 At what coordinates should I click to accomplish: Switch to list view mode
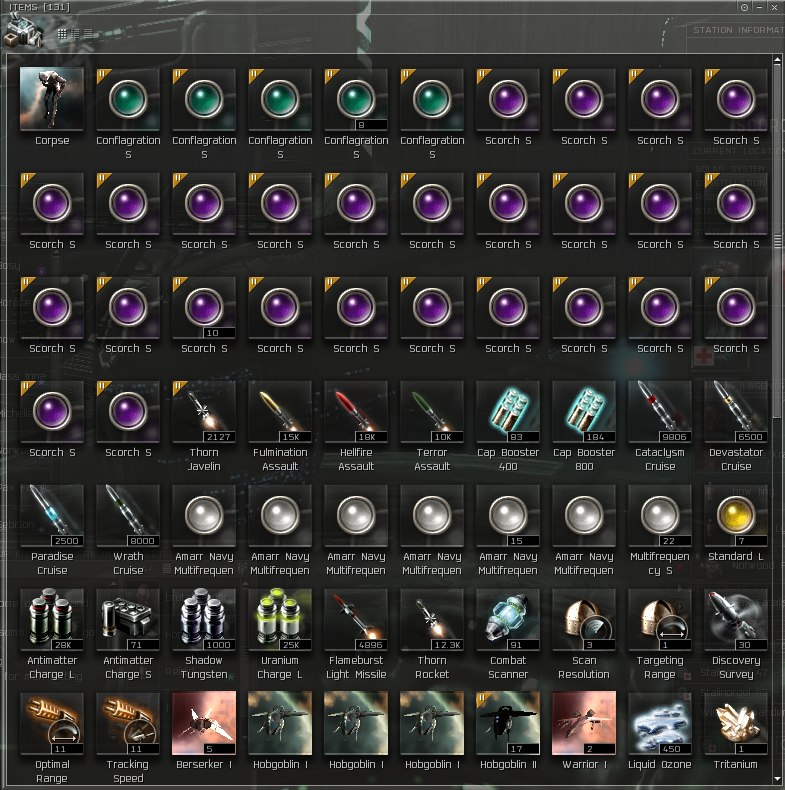[x=88, y=33]
